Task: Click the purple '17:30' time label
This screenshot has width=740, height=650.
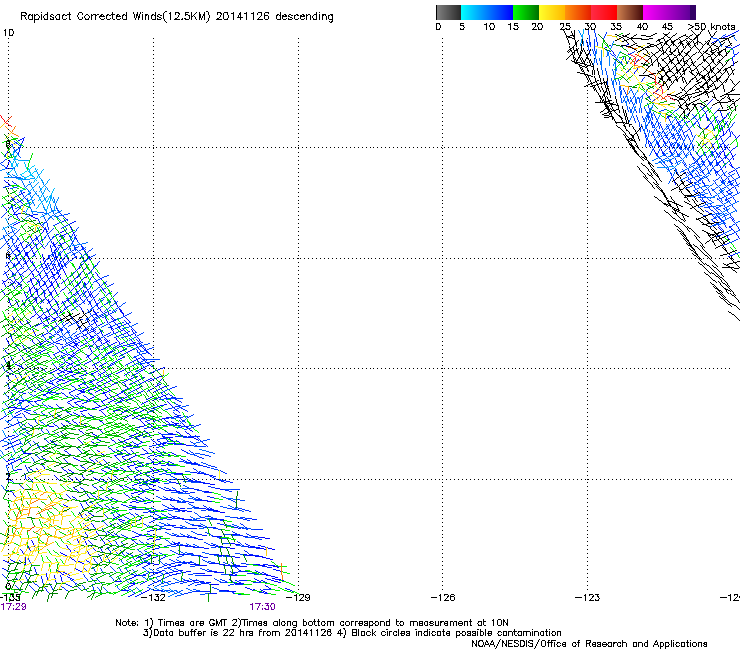Action: [262, 607]
